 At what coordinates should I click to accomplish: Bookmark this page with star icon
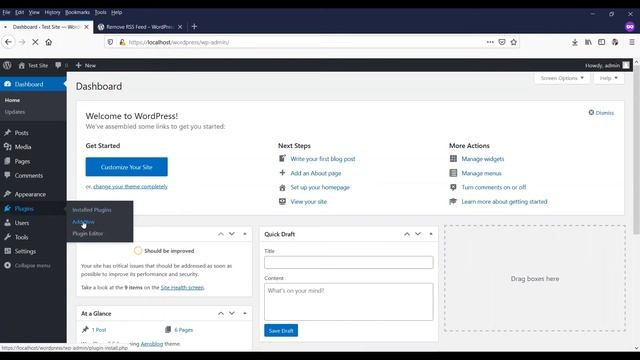(513, 42)
